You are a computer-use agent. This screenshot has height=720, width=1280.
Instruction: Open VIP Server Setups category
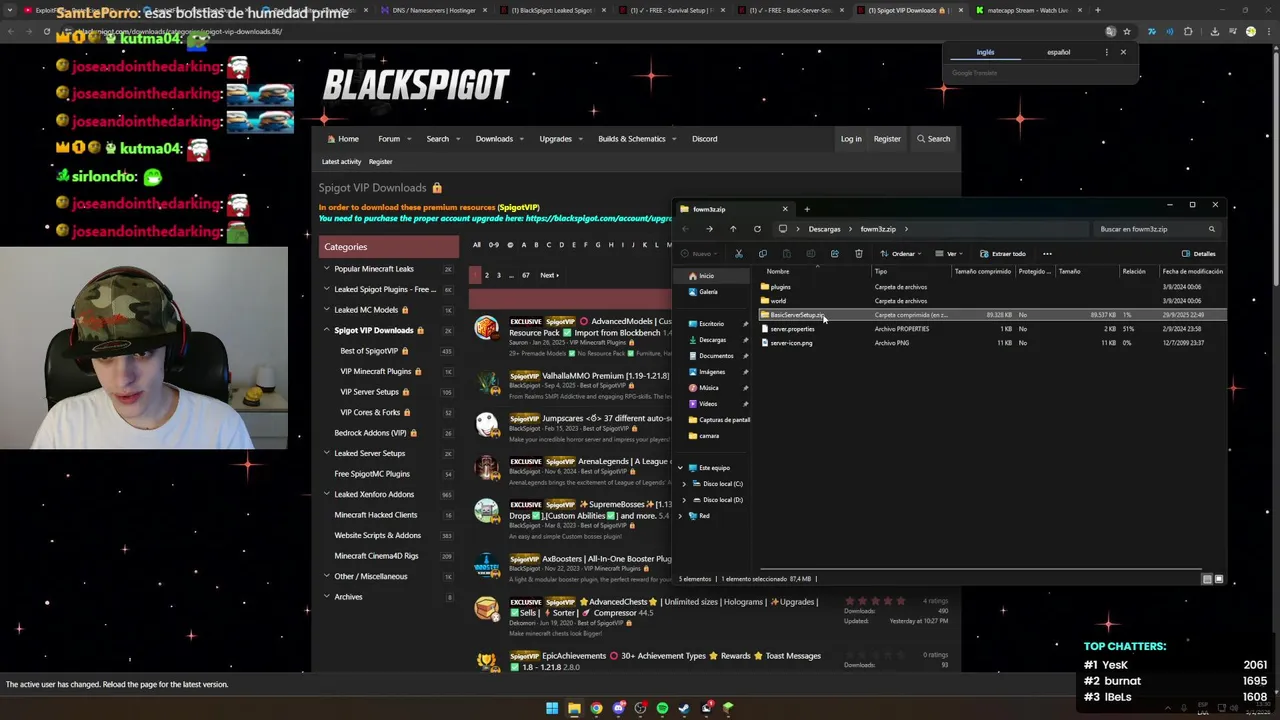click(370, 392)
